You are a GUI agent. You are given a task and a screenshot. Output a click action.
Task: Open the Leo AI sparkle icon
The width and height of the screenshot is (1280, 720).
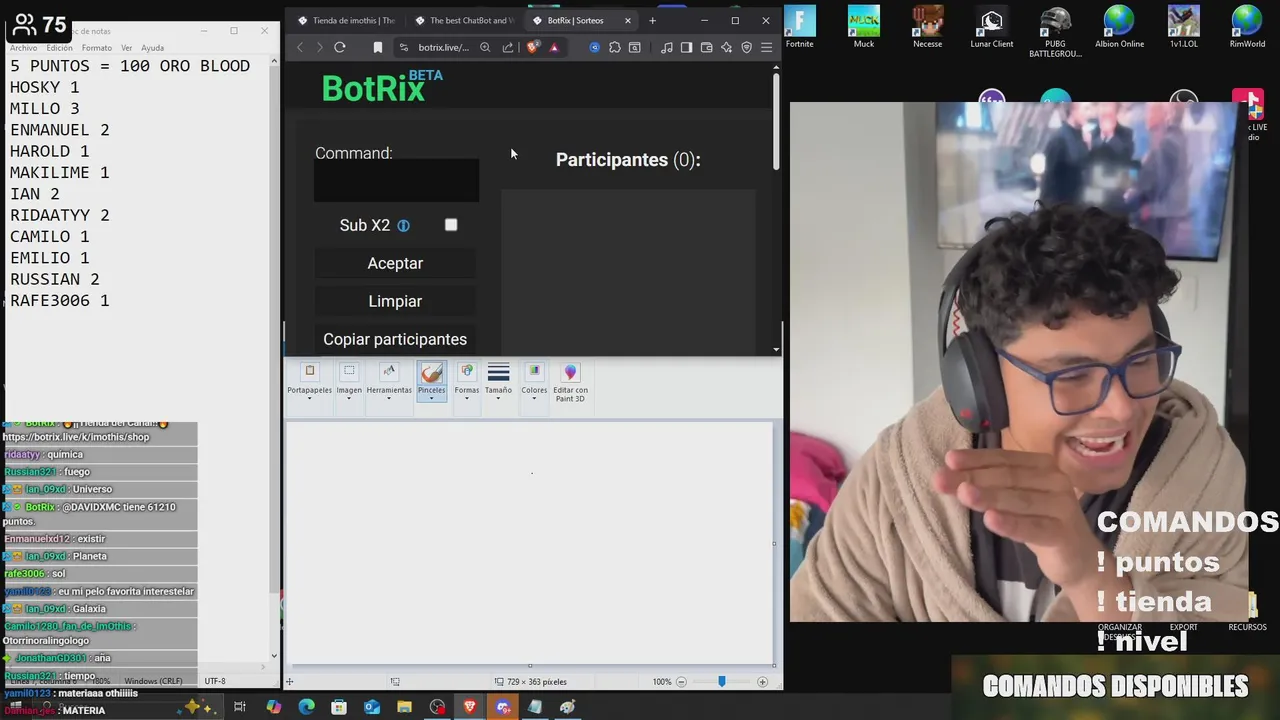(x=727, y=47)
